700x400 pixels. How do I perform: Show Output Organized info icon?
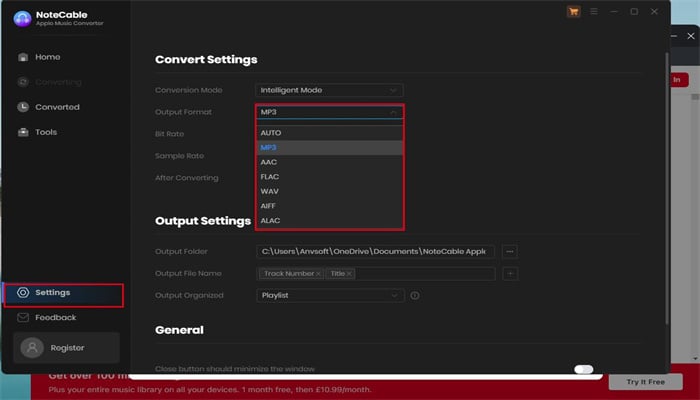[415, 296]
